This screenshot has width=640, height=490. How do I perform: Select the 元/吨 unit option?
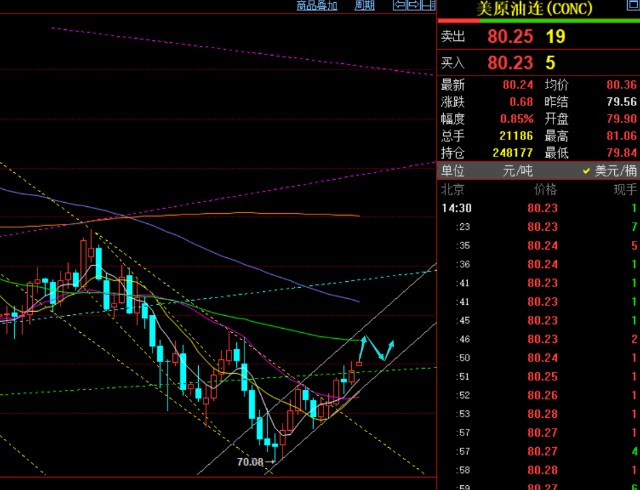click(517, 171)
